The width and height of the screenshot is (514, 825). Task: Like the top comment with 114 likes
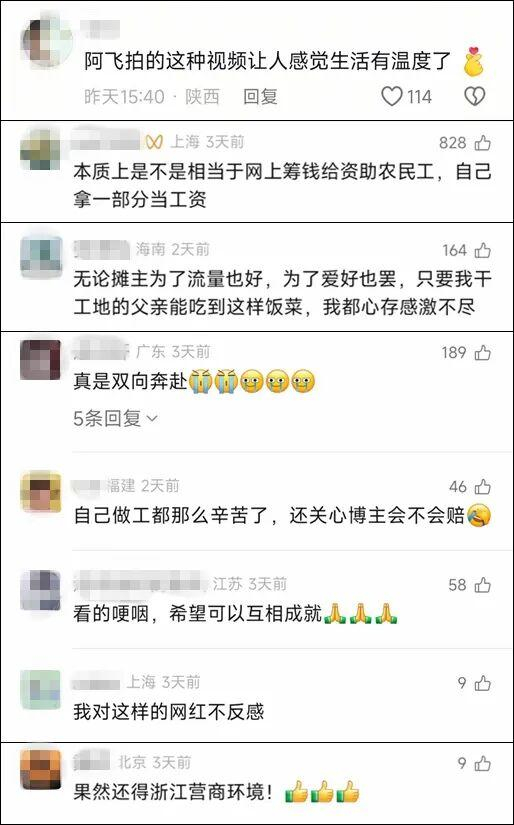coord(391,96)
